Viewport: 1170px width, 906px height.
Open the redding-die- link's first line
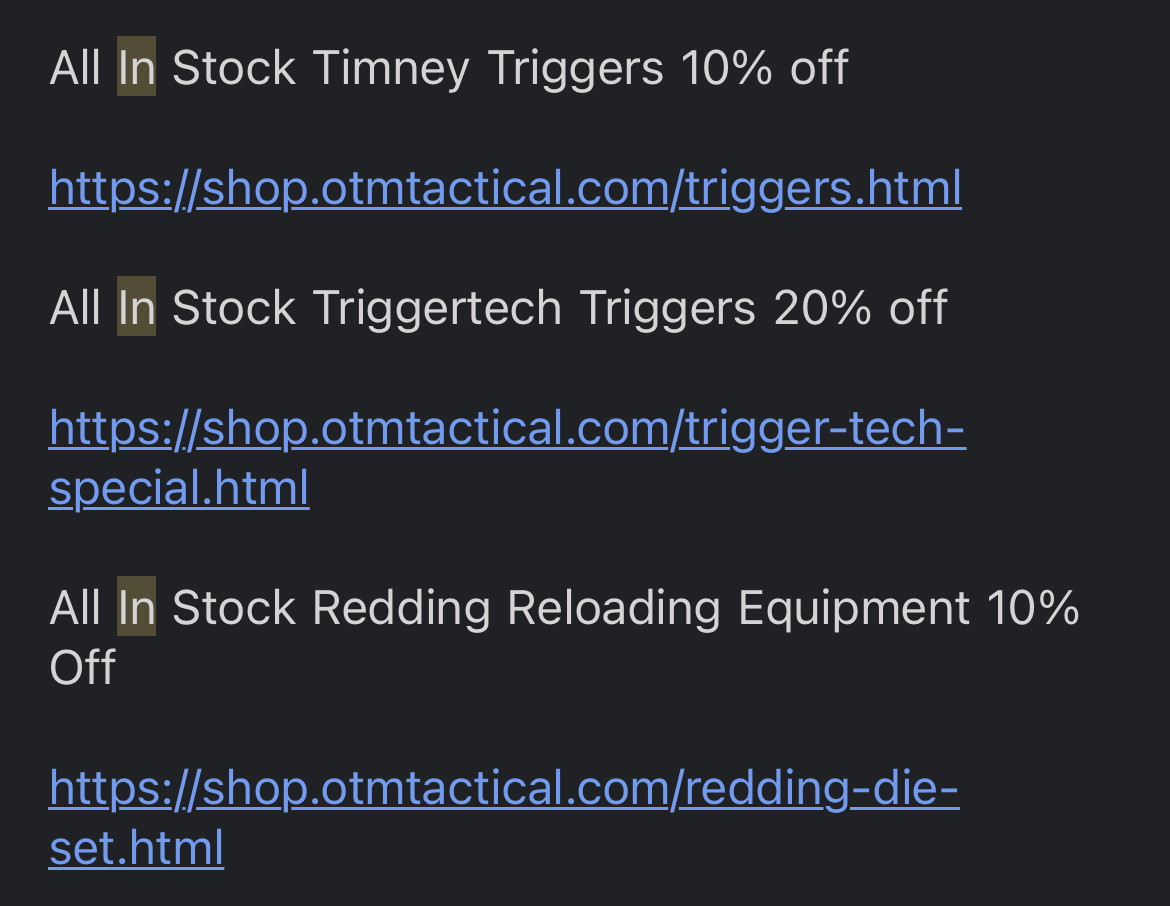[504, 788]
